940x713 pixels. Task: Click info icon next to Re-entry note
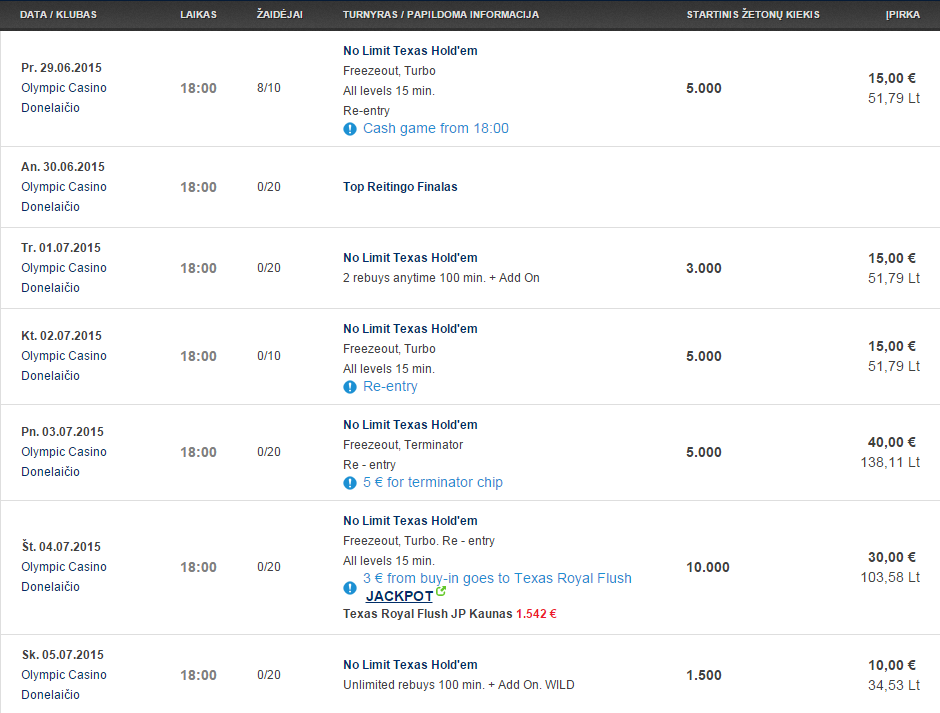coord(350,387)
